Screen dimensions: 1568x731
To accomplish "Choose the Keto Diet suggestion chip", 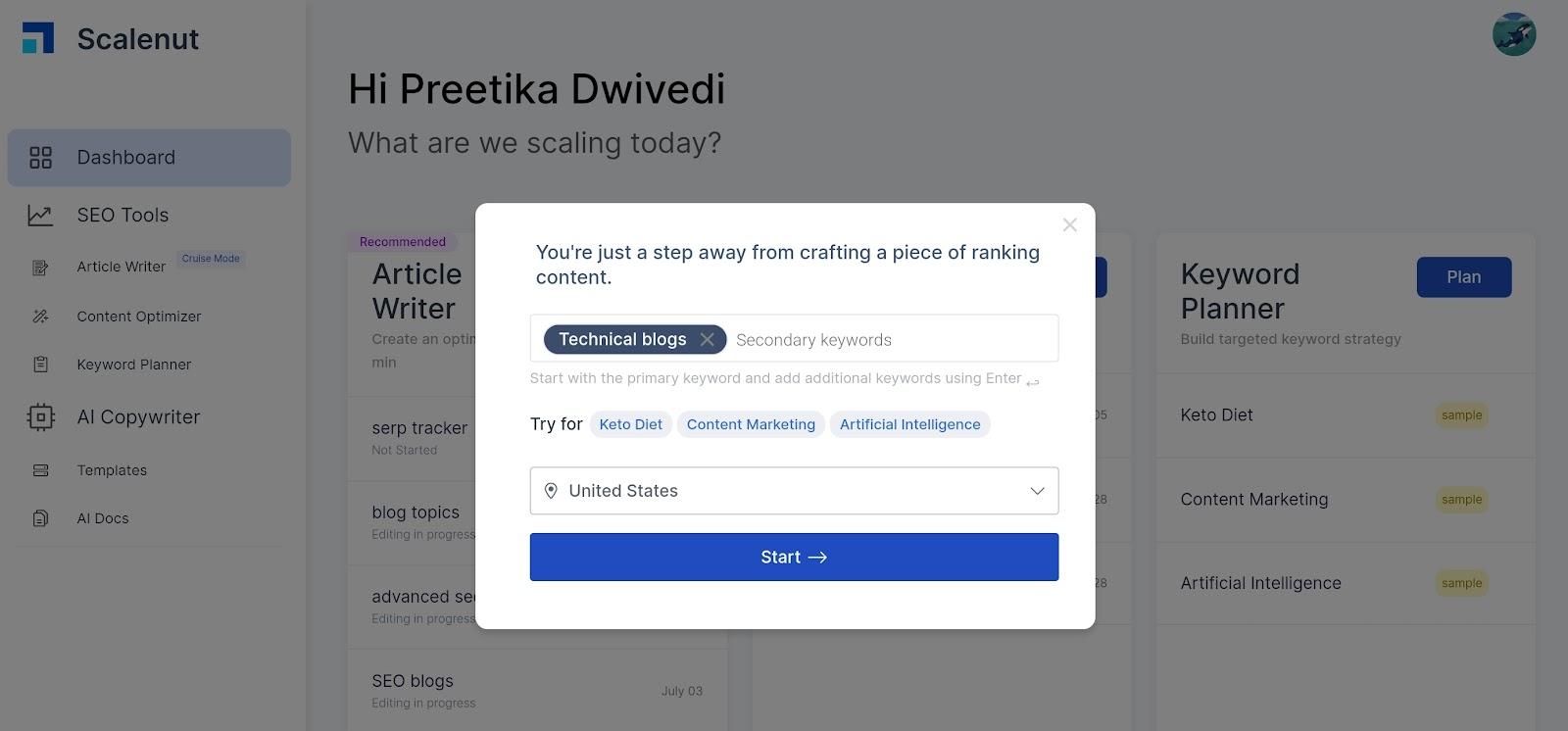I will click(630, 424).
